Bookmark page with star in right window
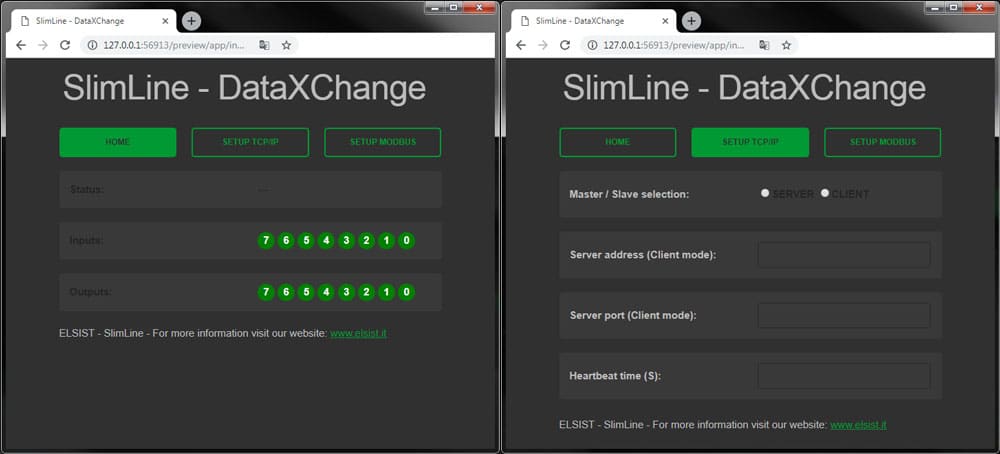 tap(786, 45)
